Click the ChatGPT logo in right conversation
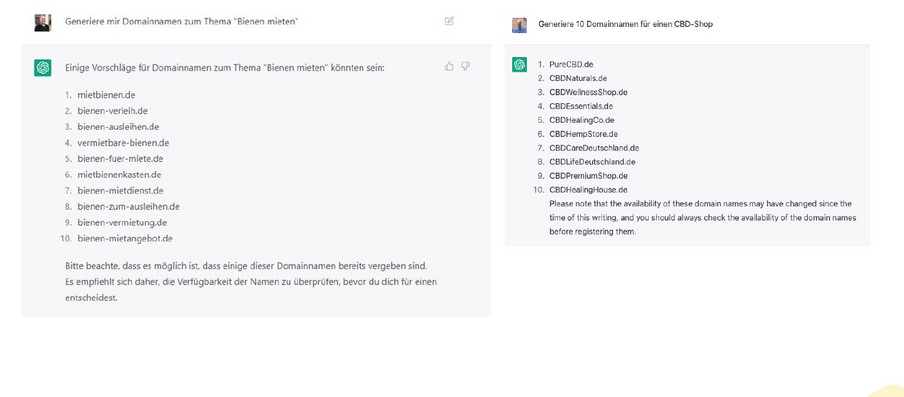This screenshot has height=397, width=904. (519, 65)
